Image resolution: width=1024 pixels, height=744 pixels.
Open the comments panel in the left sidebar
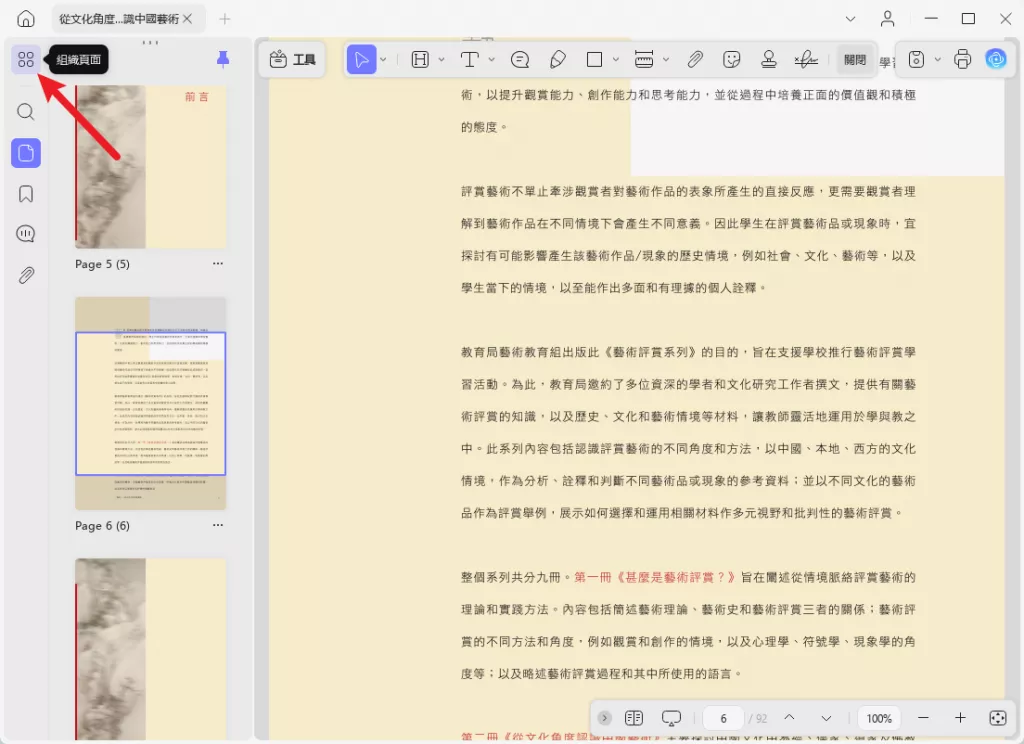(26, 235)
